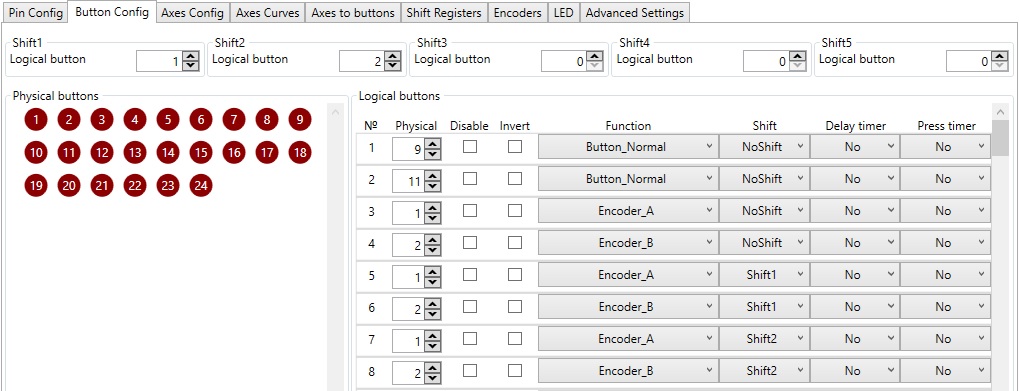Open Encoder_B function dropdown for button 8
The height and width of the screenshot is (391, 1019).
(x=628, y=370)
